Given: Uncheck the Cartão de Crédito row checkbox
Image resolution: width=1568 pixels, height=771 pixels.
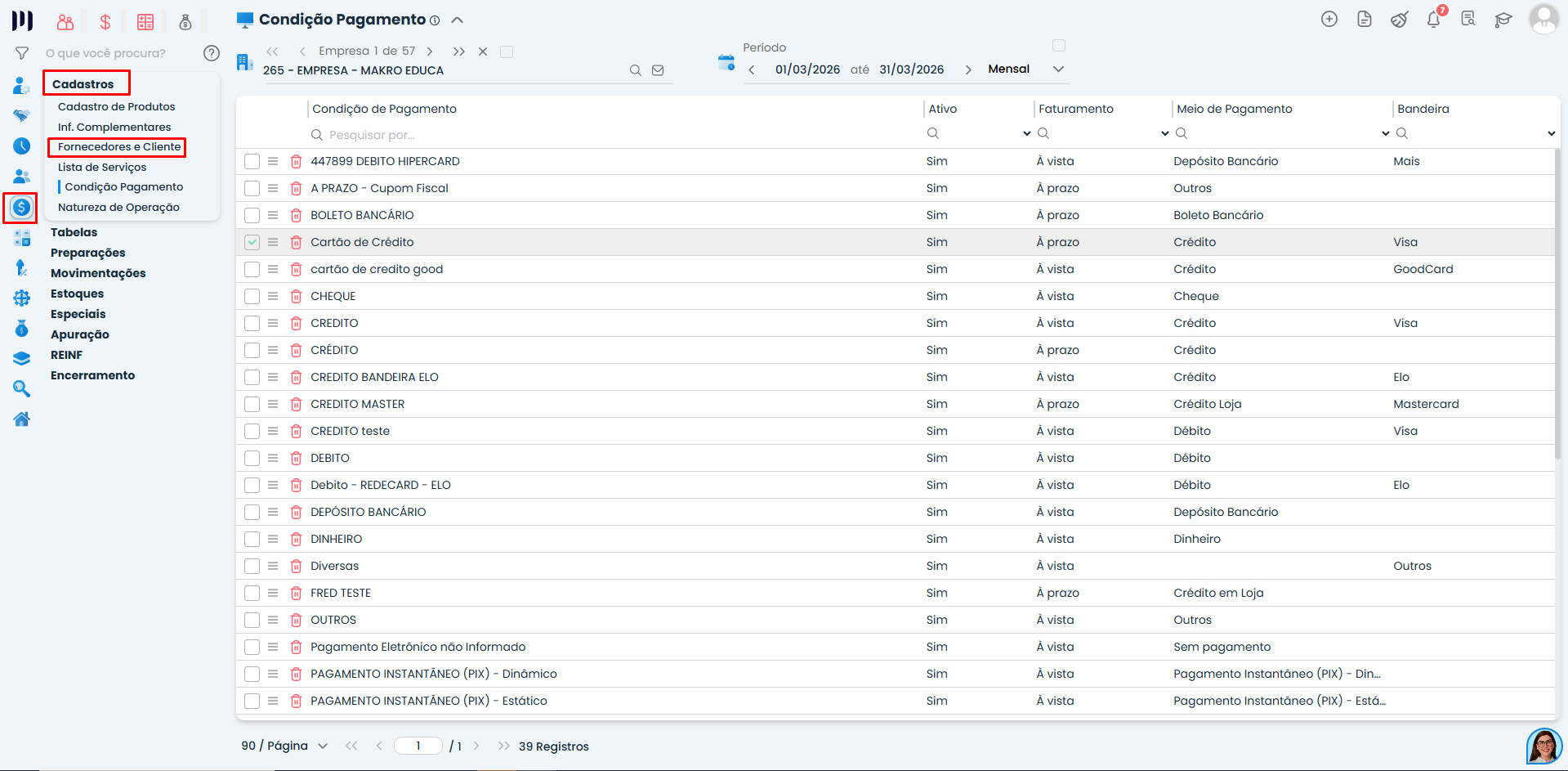Looking at the screenshot, I should point(252,242).
